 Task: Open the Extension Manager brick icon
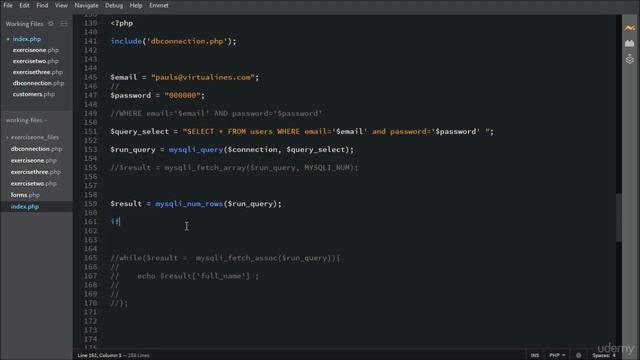[x=629, y=43]
